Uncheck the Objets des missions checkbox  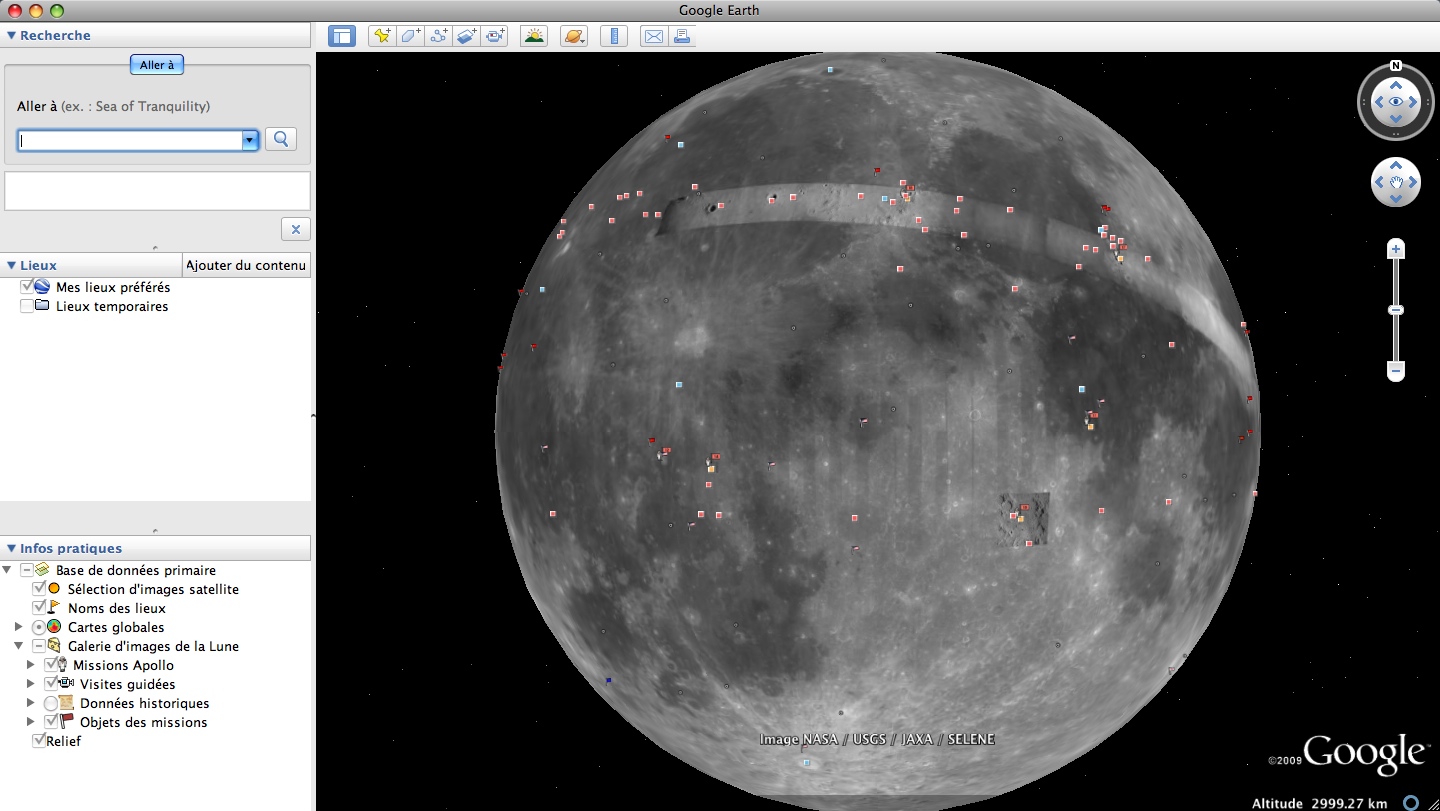tap(51, 722)
